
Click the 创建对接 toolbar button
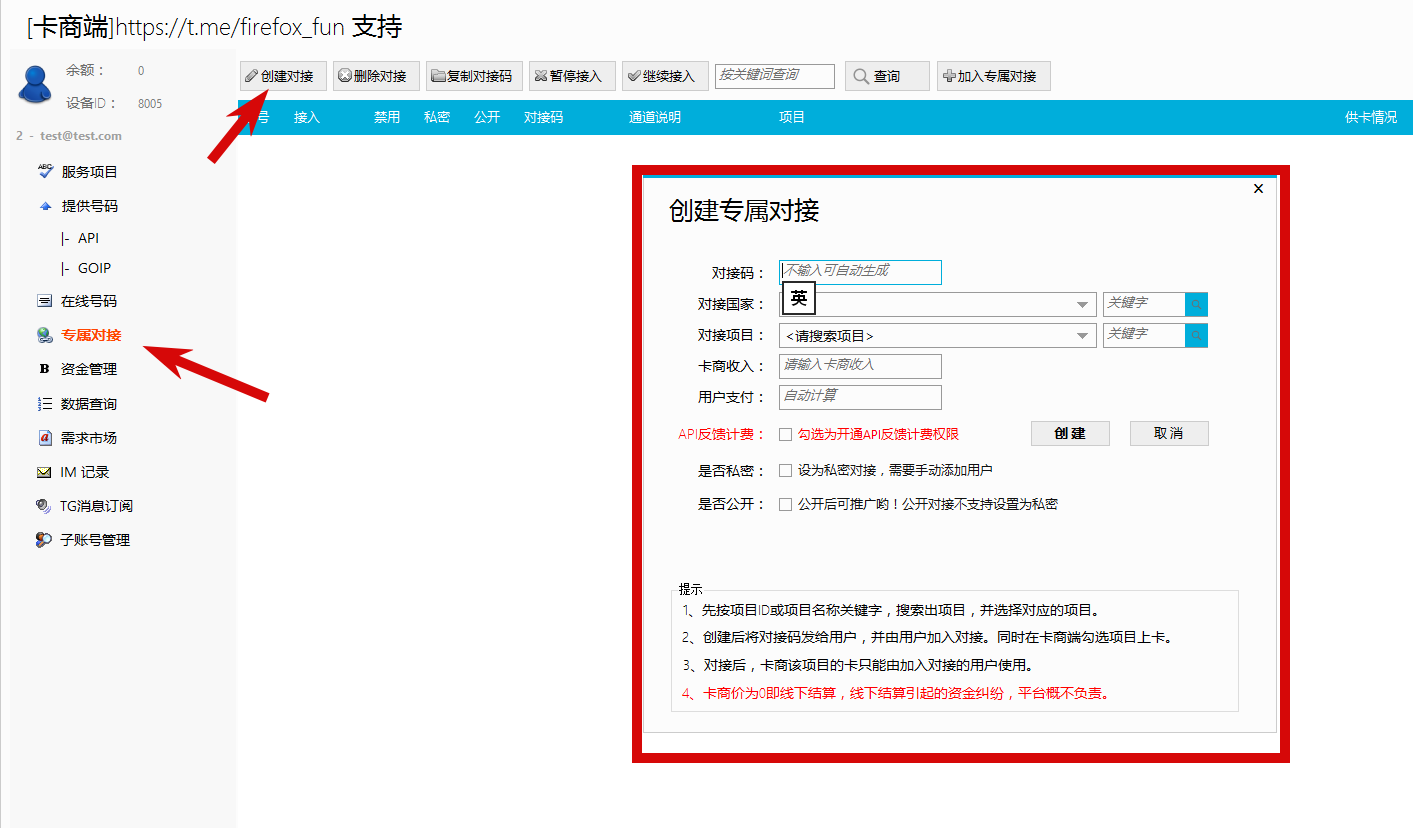283,76
